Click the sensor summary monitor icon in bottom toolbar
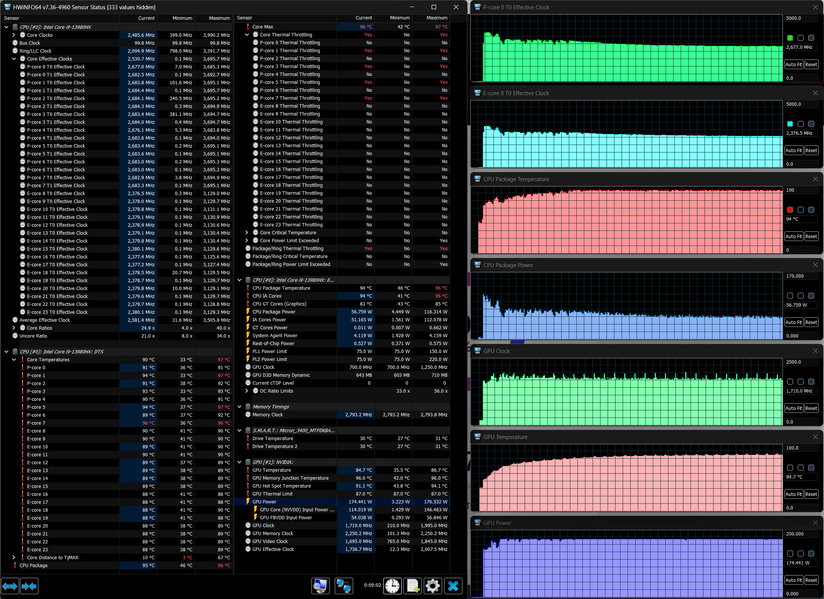 [x=320, y=585]
